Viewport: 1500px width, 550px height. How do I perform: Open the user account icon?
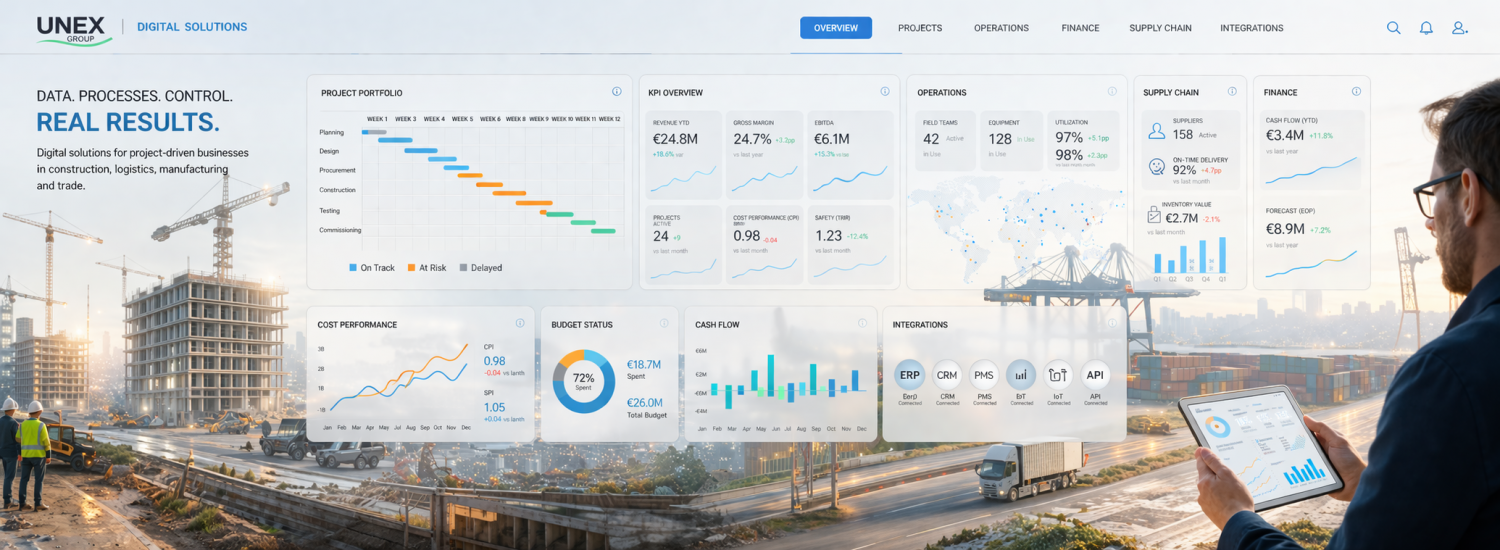pos(1459,28)
